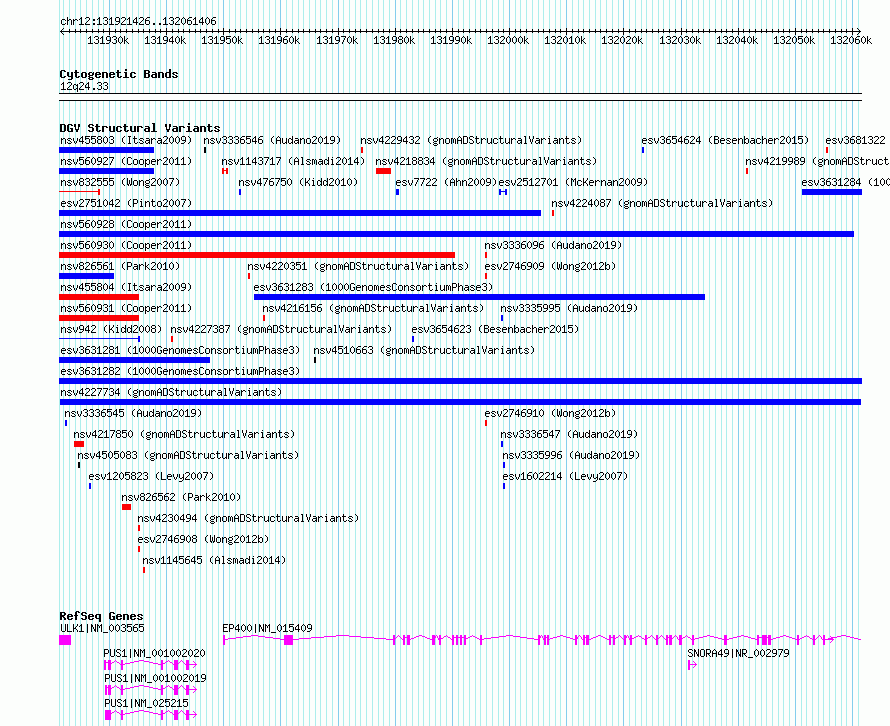Select the nsv560930 (Cooper2011) variant label
890x726 pixels.
click(x=126, y=245)
